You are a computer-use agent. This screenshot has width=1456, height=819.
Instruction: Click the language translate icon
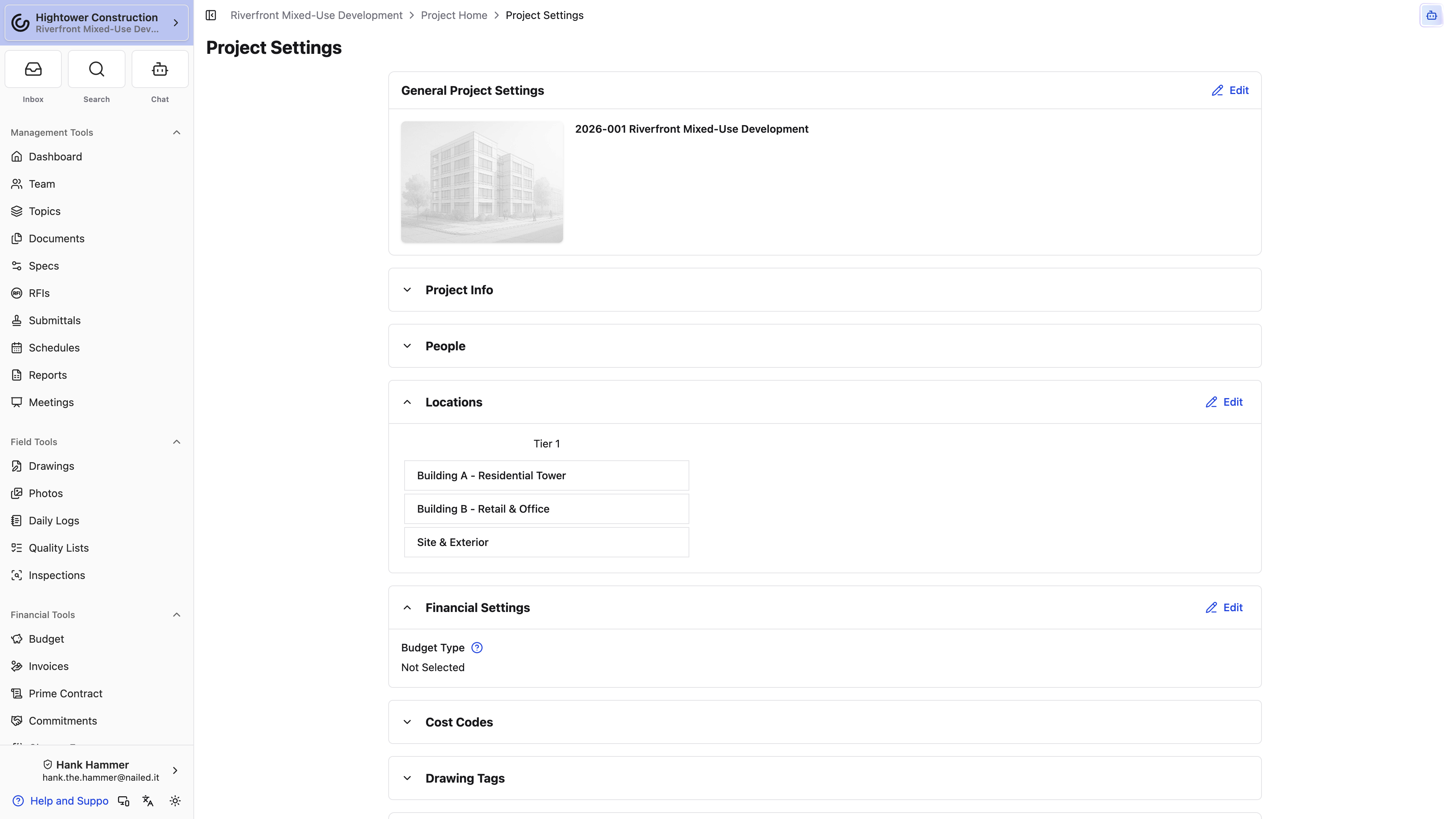[148, 801]
